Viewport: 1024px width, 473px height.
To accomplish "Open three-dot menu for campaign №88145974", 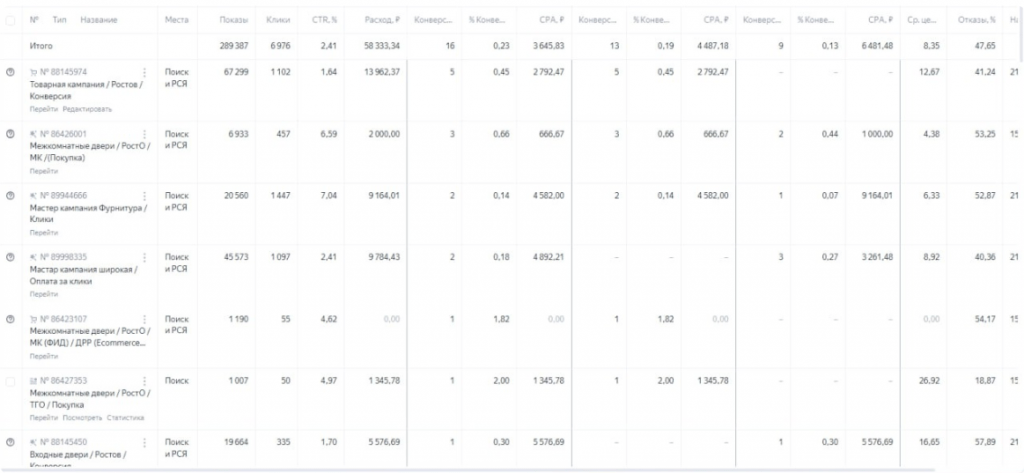I will pyautogui.click(x=146, y=72).
